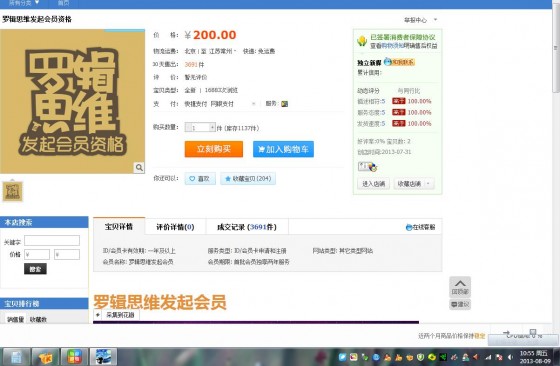The image size is (560, 366).
Task: Zoom product image with magnifier icon
Action: pyautogui.click(x=139, y=167)
